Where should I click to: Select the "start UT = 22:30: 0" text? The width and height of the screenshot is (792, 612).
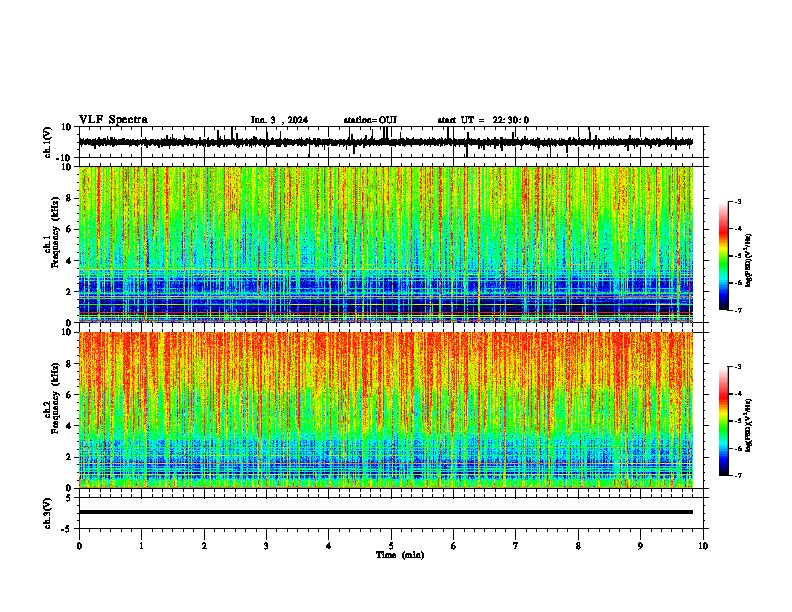[483, 120]
